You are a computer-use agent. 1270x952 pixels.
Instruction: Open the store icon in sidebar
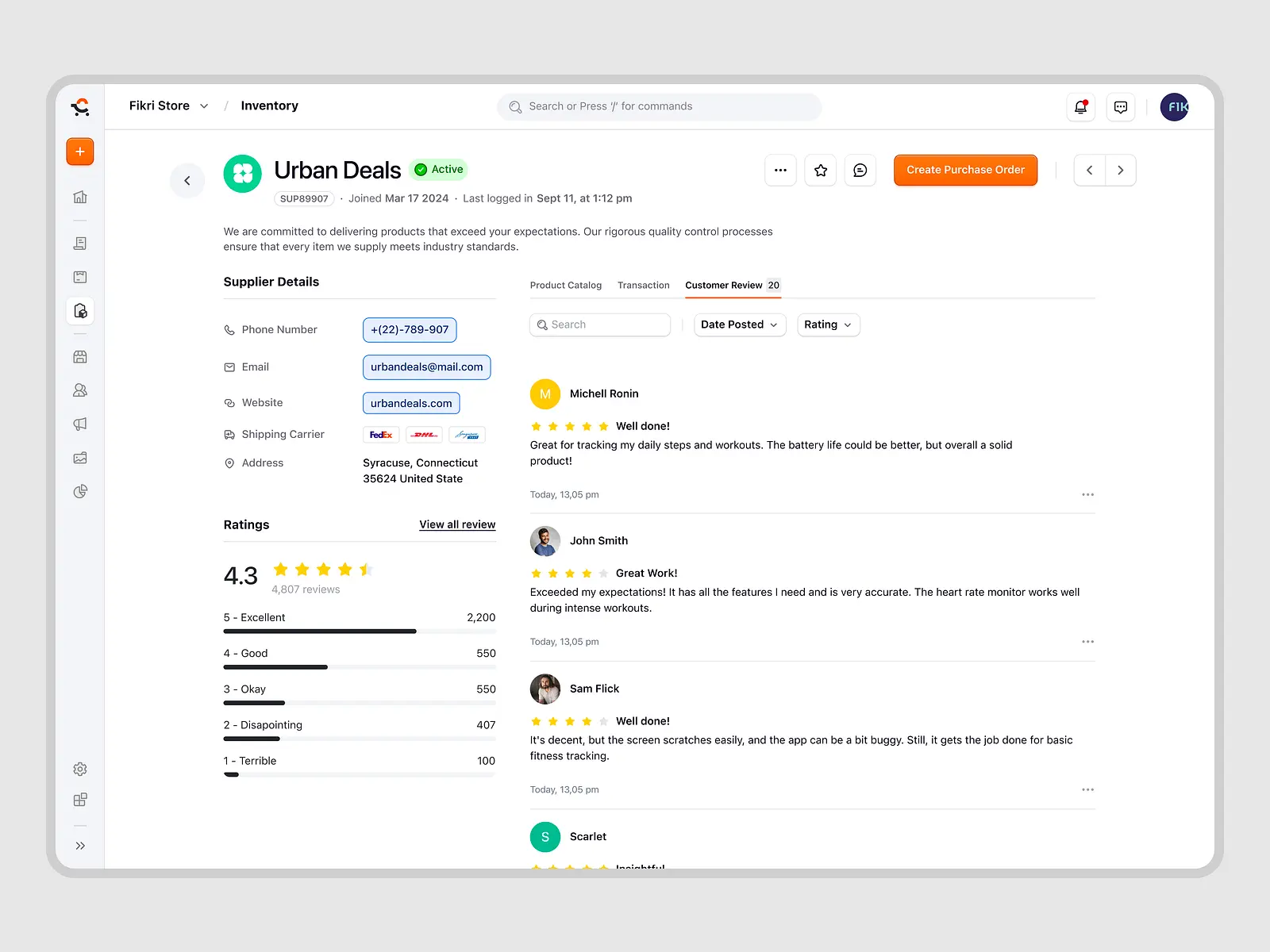pyautogui.click(x=80, y=357)
